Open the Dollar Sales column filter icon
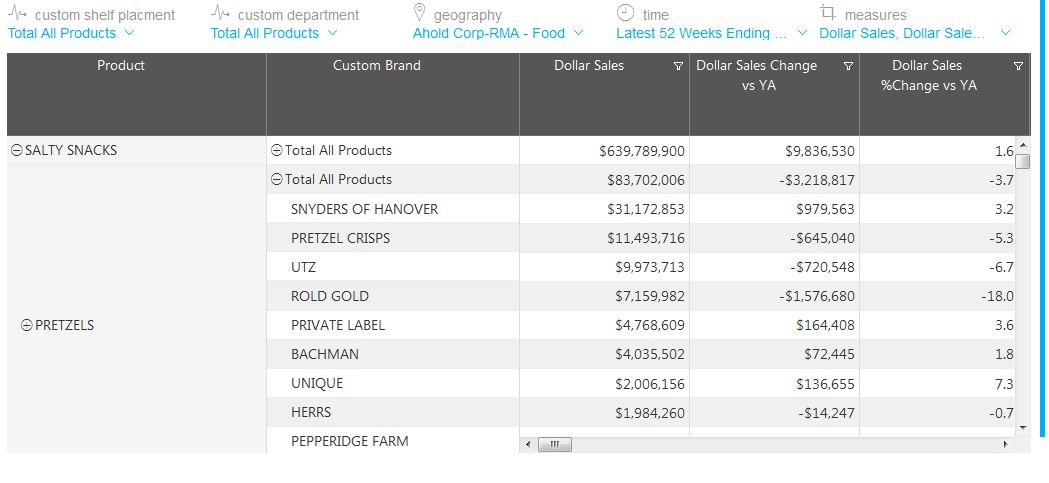The width and height of the screenshot is (1049, 483). coord(679,66)
